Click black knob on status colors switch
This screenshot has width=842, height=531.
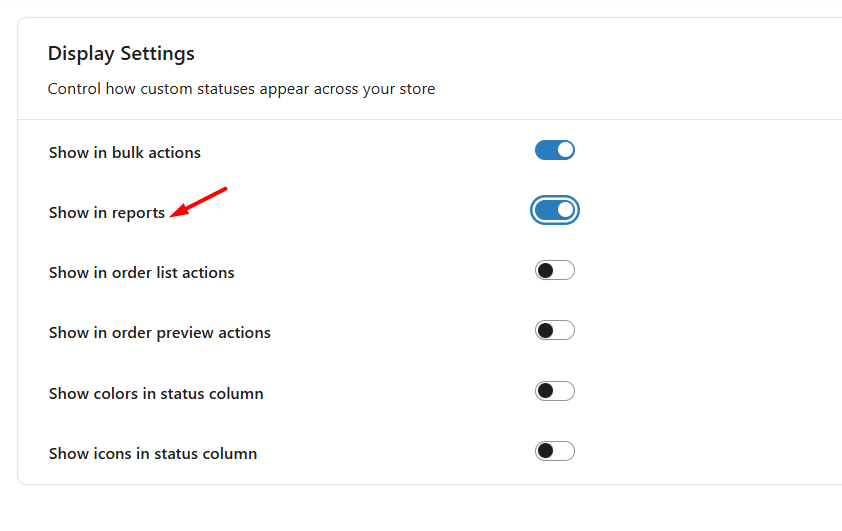[546, 391]
